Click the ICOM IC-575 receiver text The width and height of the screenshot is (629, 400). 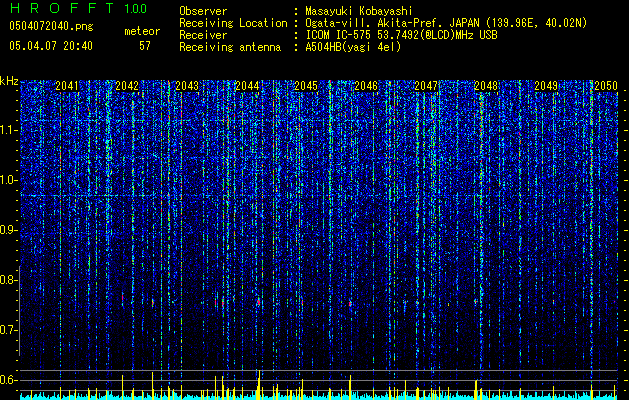tap(401, 35)
